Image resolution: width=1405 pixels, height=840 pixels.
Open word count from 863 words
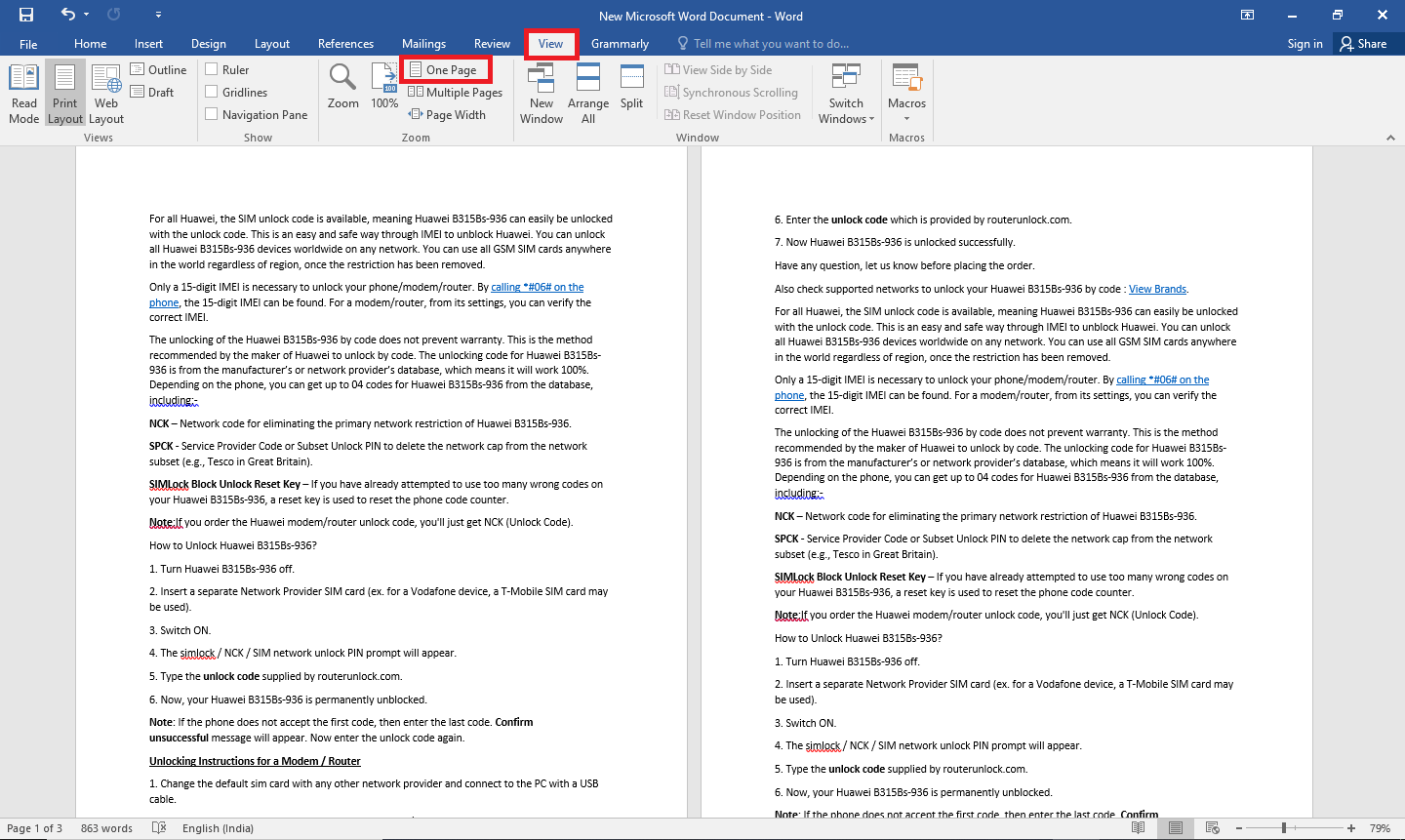(106, 828)
